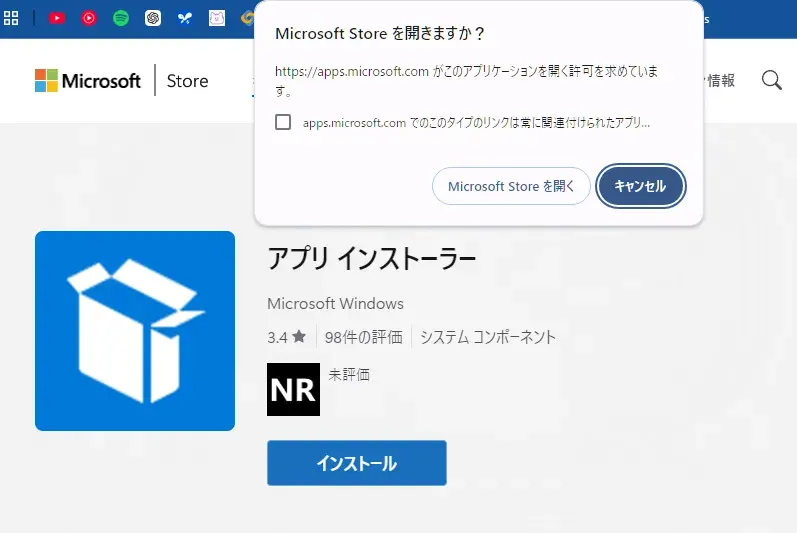Click the https://apps.microsoft.com permission message

click(467, 81)
